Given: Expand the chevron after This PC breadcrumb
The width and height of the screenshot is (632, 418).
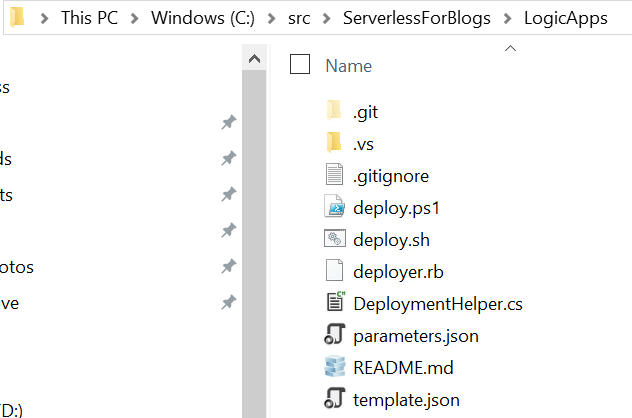Looking at the screenshot, I should click(x=139, y=18).
